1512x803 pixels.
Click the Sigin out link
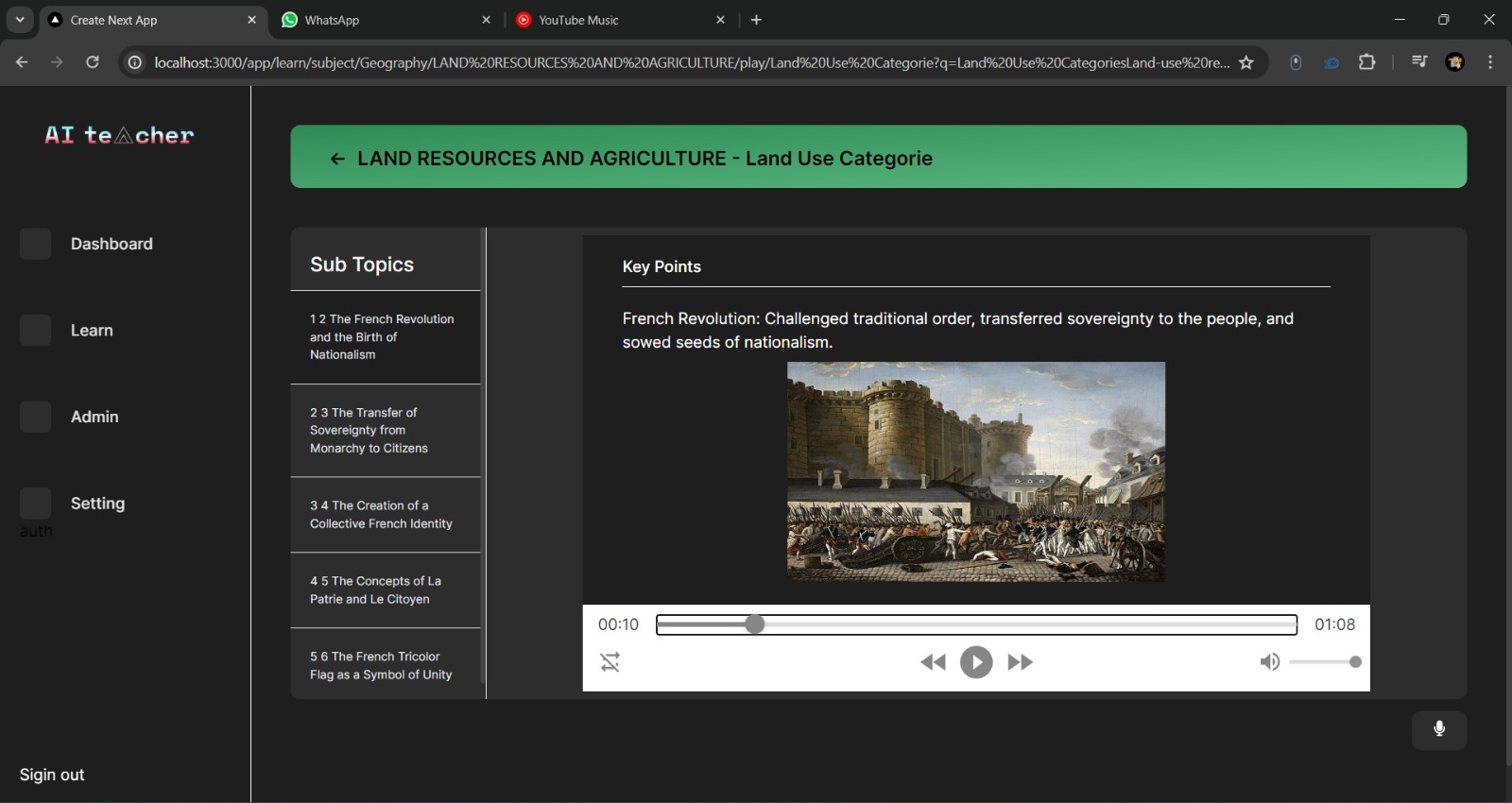52,775
